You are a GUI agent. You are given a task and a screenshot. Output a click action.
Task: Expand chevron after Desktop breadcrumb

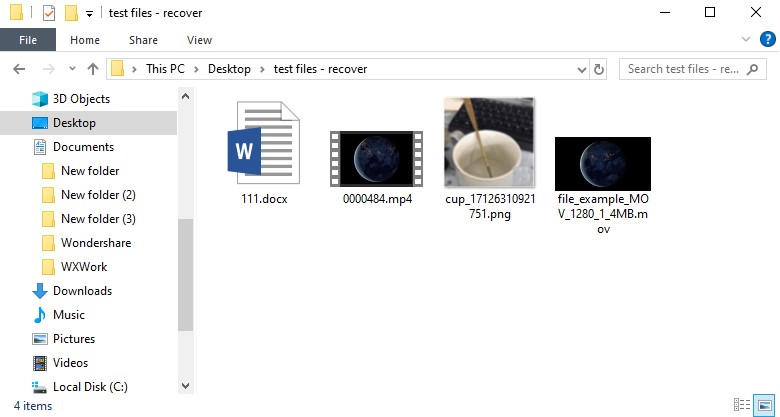[x=262, y=69]
